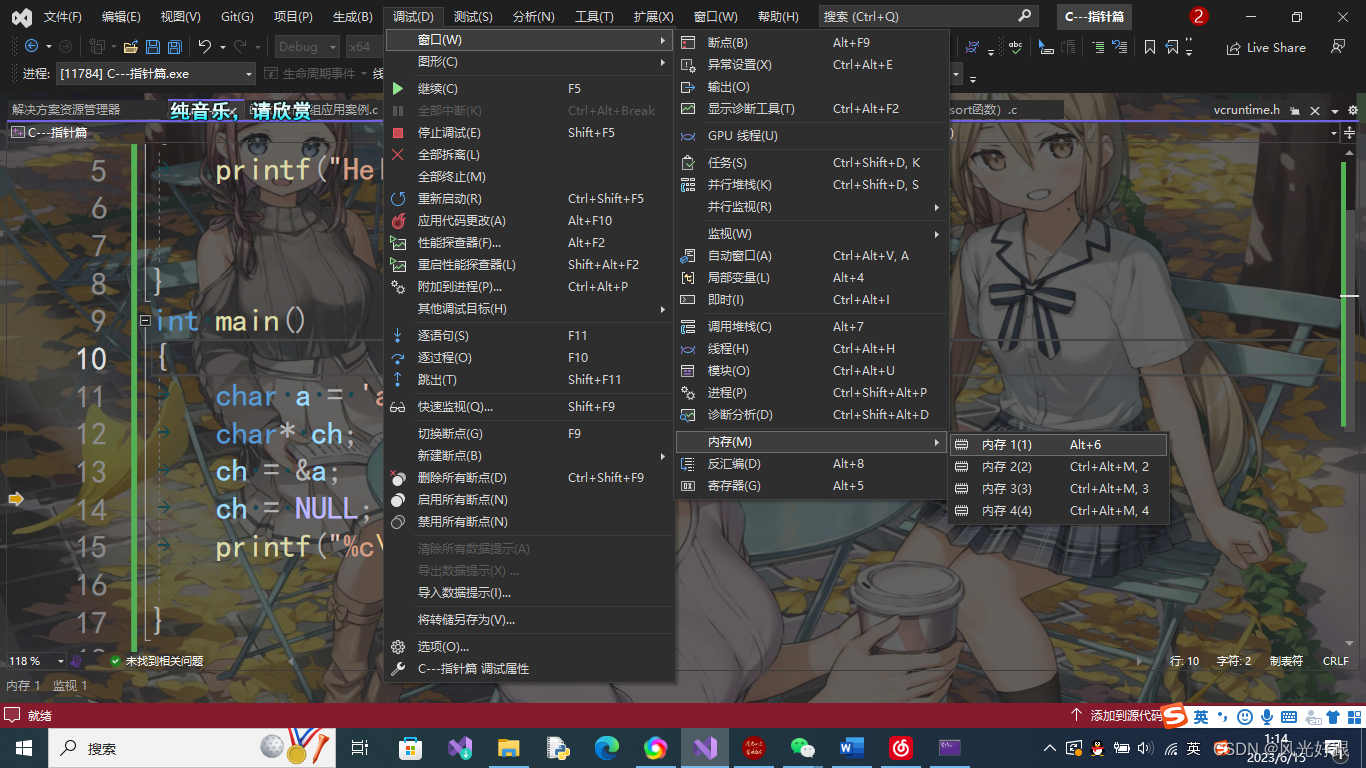Open Memory 3 (内存 3) window
Screen dimensions: 1366x768
(1058, 489)
